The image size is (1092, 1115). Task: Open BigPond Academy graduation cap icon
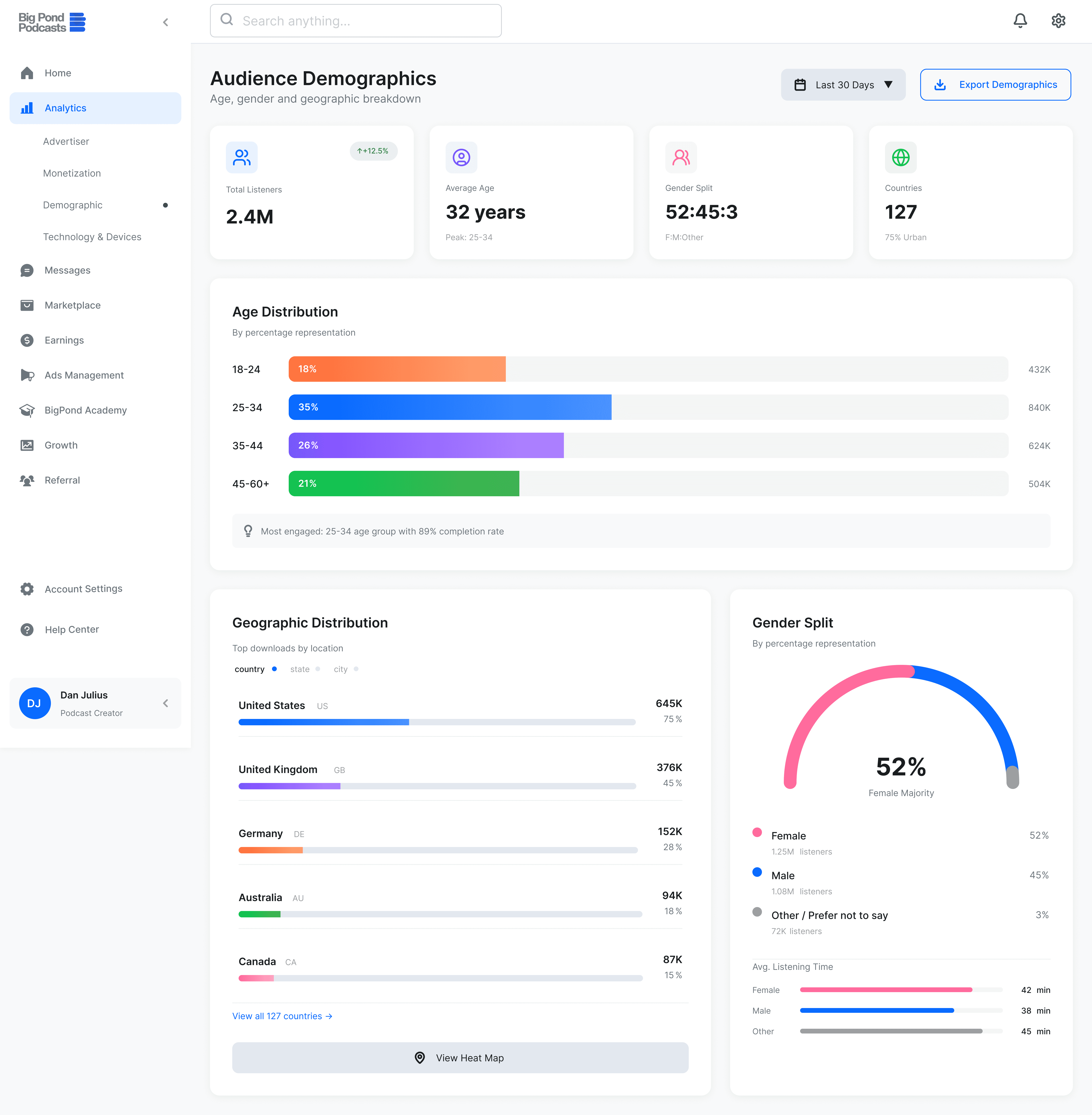pos(27,410)
